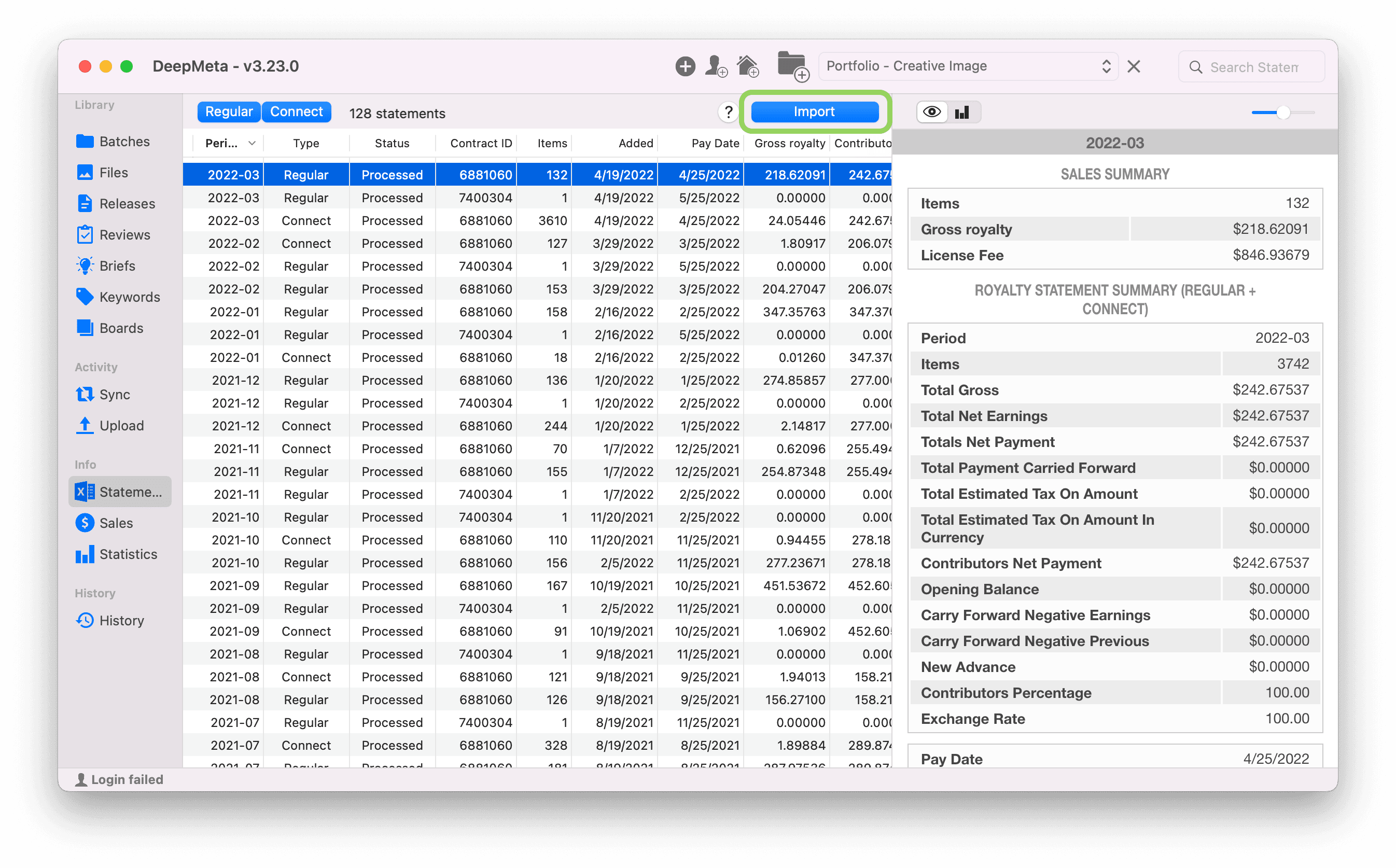
Task: Click the help question mark button
Action: click(728, 112)
